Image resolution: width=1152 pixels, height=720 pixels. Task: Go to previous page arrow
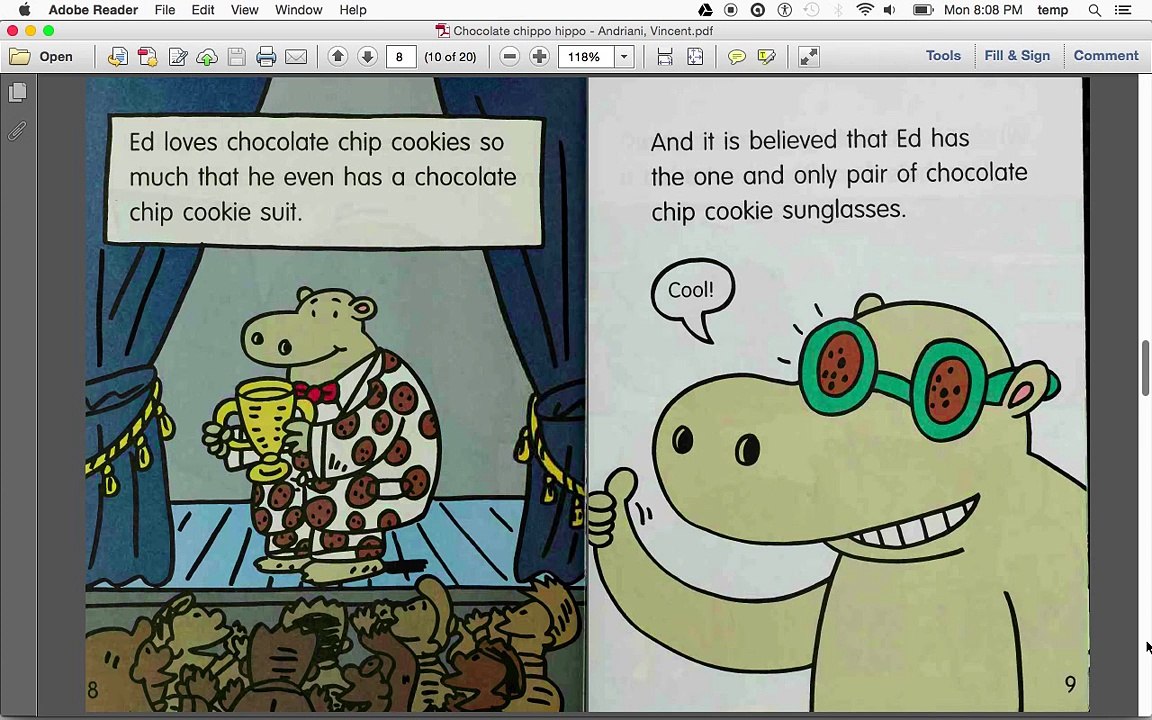click(x=338, y=57)
